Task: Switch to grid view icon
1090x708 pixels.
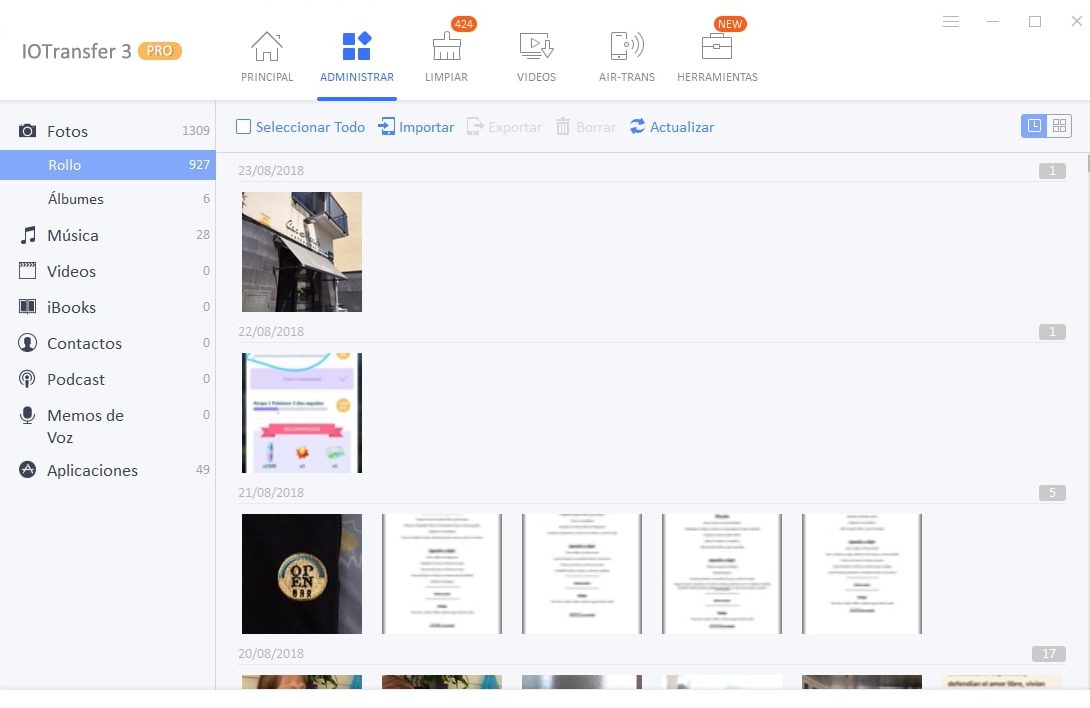Action: coord(1059,126)
